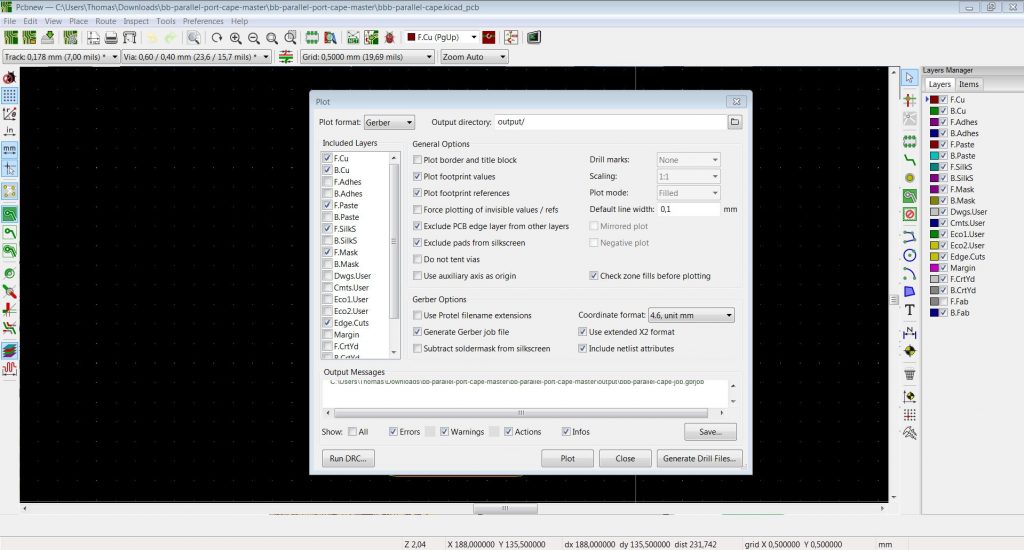This screenshot has width=1024, height=550.
Task: Uncheck Generate Gerber job file
Action: click(x=419, y=332)
